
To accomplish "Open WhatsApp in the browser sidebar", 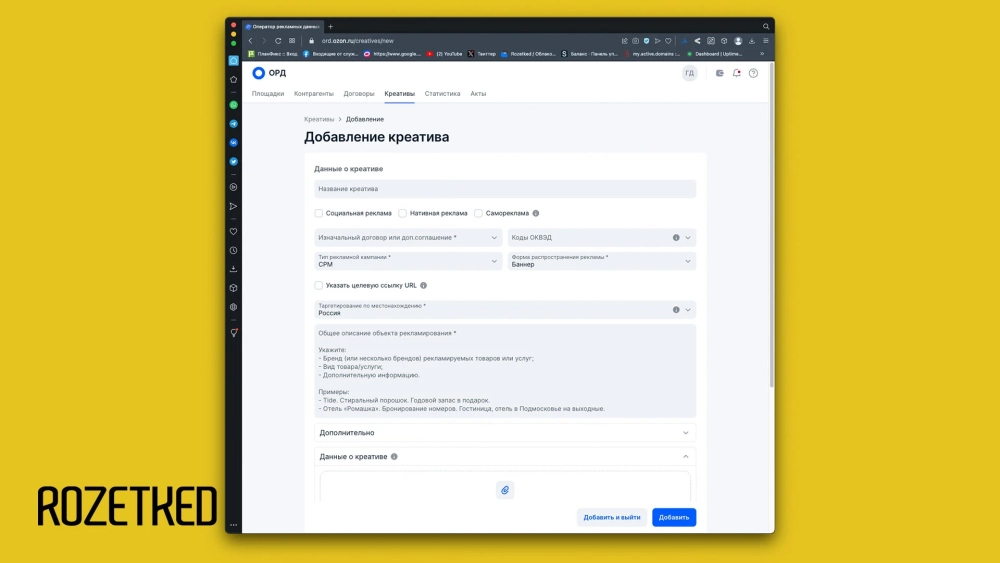I will coord(234,105).
